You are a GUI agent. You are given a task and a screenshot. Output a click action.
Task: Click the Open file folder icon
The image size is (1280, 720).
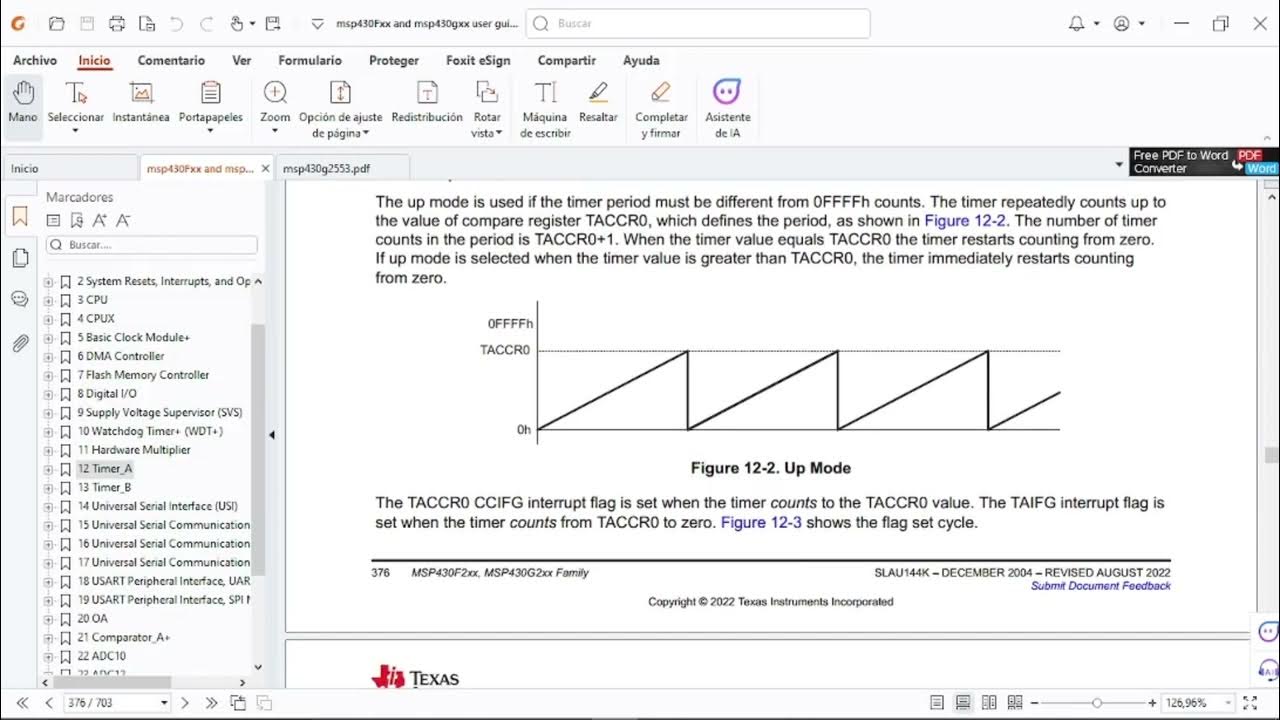coord(57,23)
